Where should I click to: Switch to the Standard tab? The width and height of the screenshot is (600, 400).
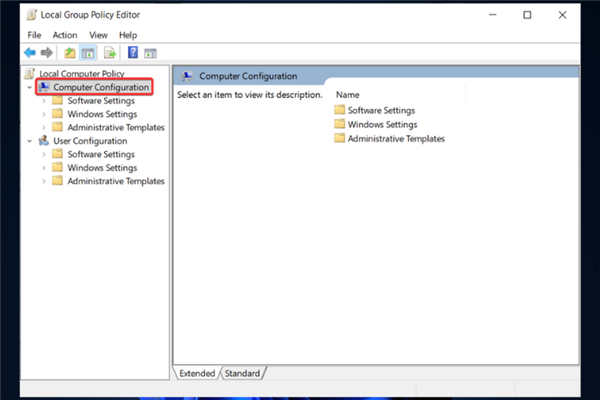(x=242, y=373)
